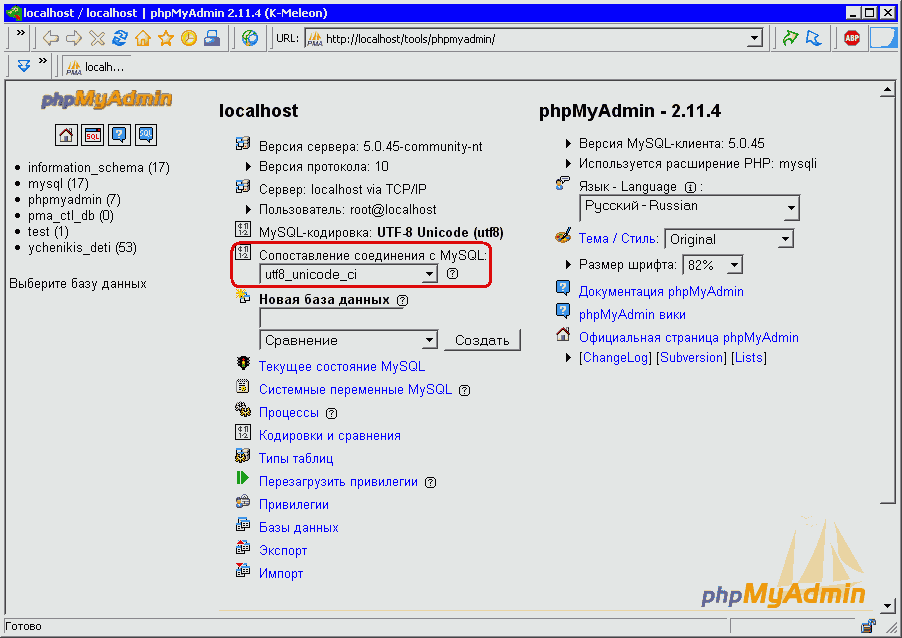902x638 pixels.
Task: Open history with the clock icon
Action: [189, 39]
